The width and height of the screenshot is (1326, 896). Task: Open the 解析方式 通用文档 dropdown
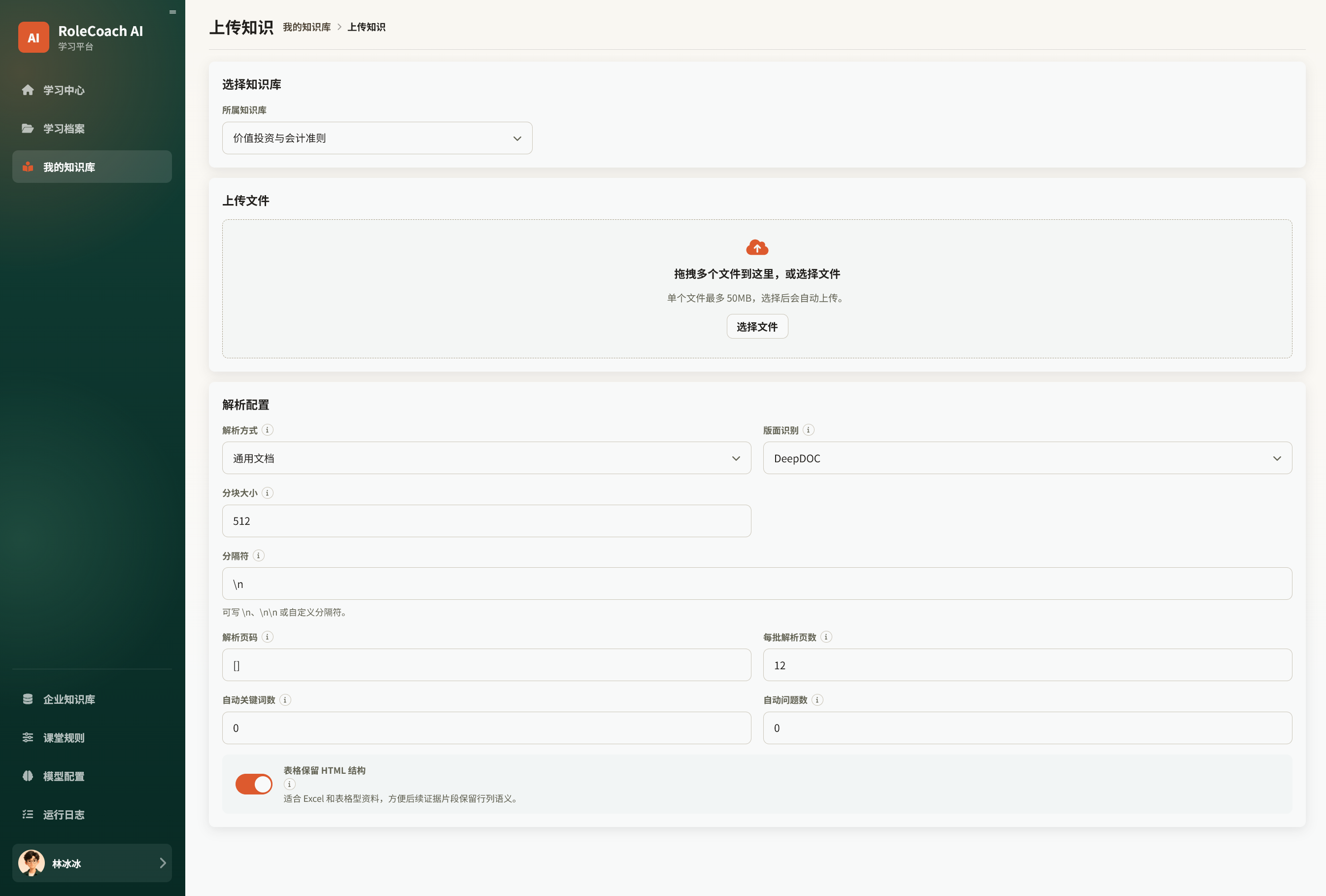(x=486, y=458)
